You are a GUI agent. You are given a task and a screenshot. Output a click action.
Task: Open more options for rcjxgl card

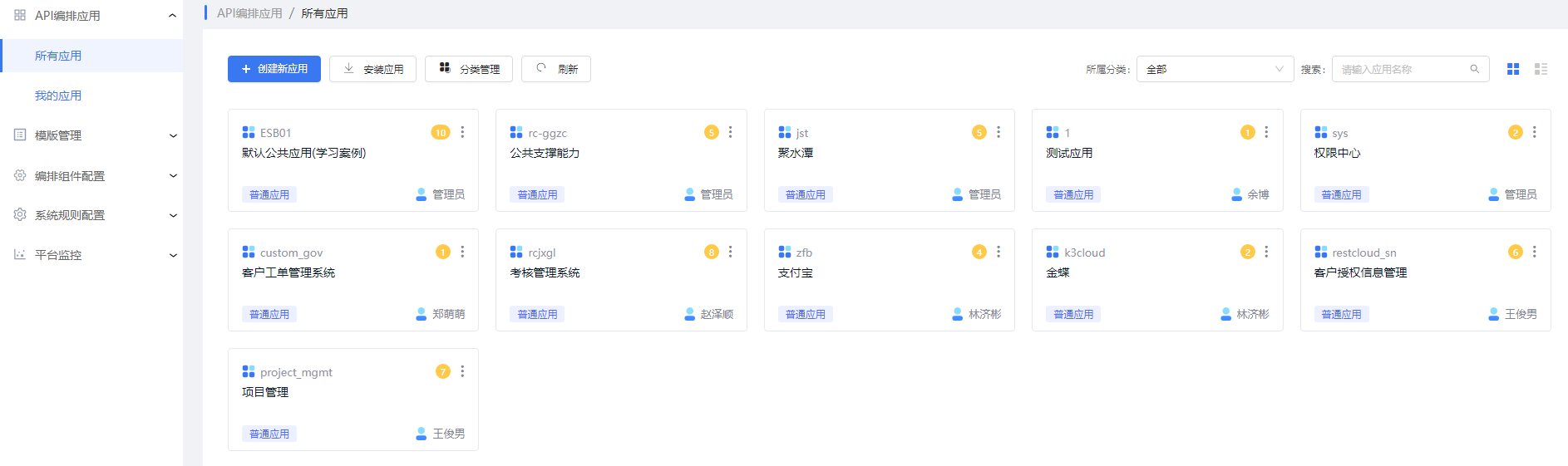click(x=730, y=252)
